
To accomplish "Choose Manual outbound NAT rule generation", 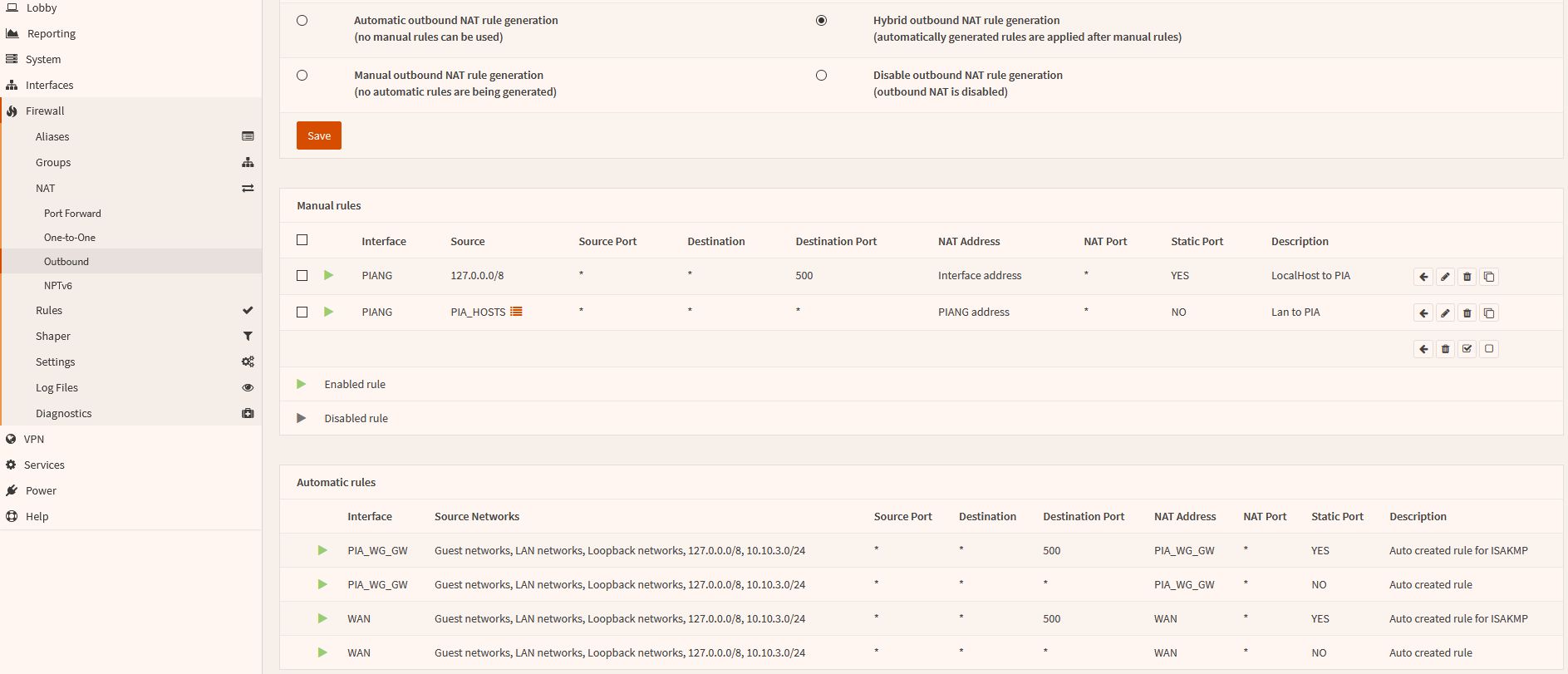I will [302, 76].
